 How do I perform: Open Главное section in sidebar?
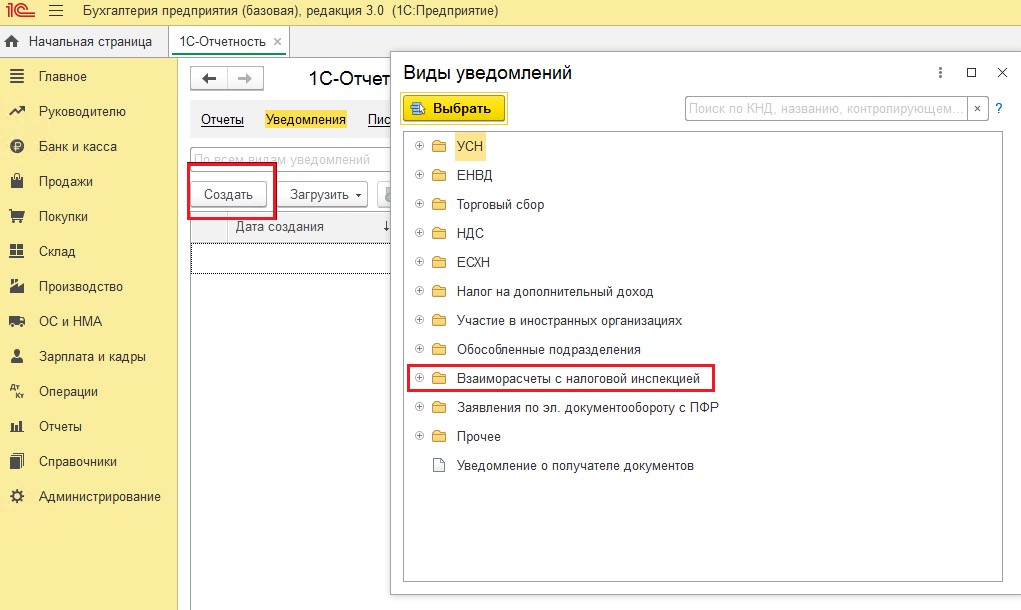click(x=63, y=76)
